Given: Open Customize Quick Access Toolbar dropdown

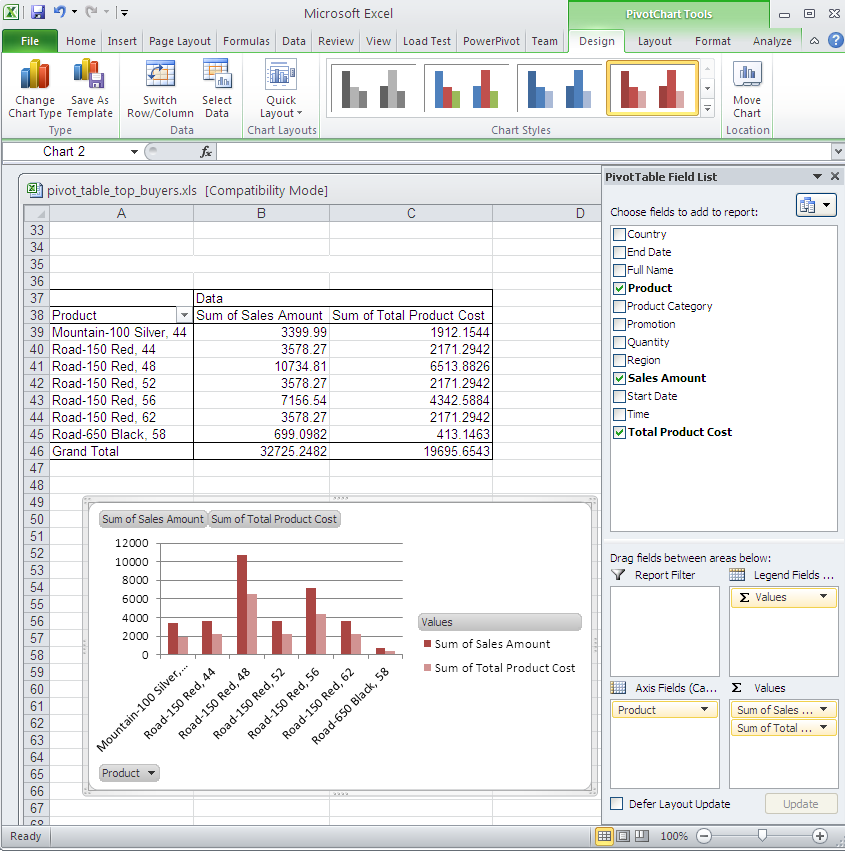Looking at the screenshot, I should tap(124, 12).
